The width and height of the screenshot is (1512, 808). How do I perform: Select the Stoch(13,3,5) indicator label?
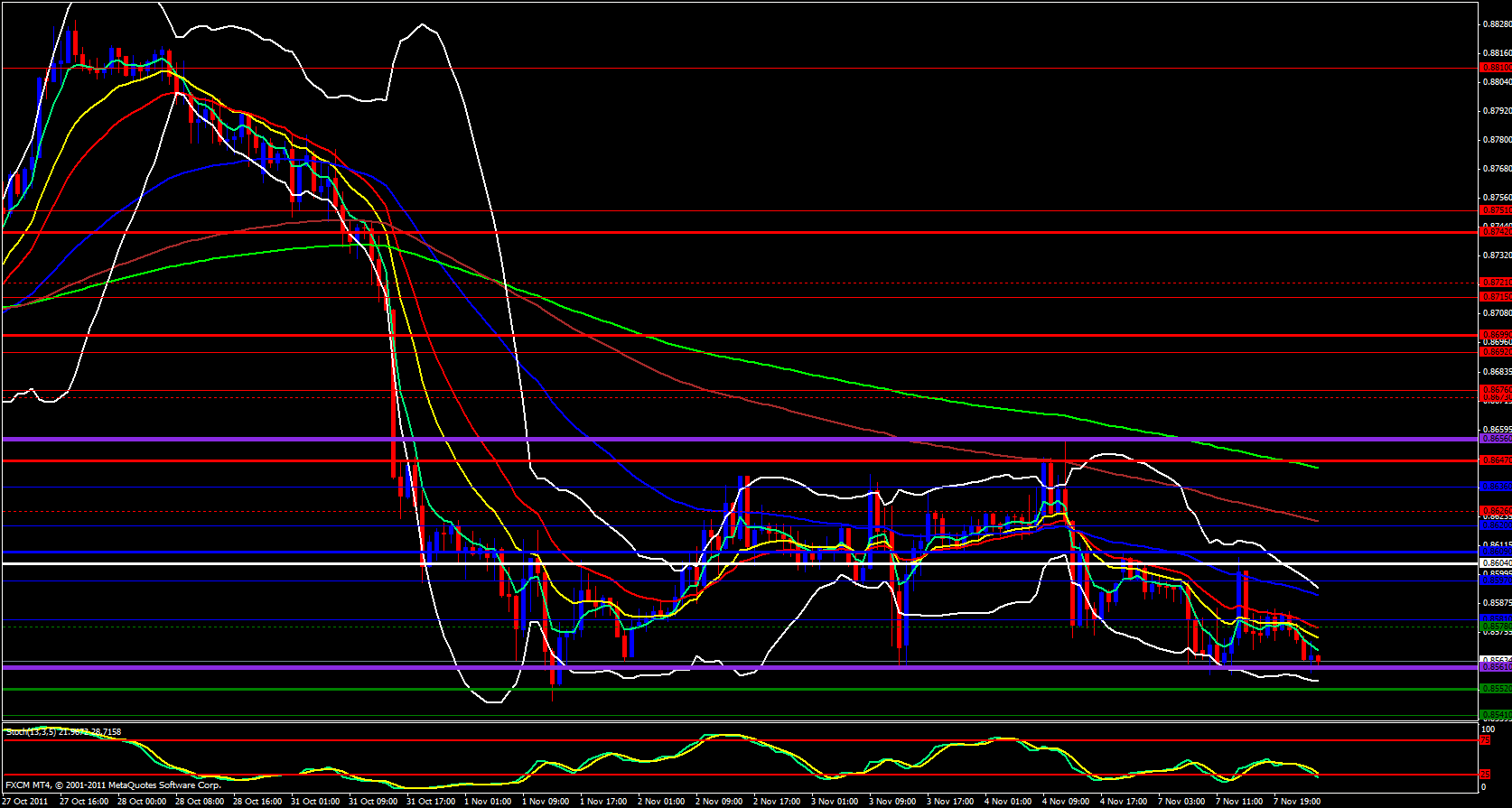point(63,732)
